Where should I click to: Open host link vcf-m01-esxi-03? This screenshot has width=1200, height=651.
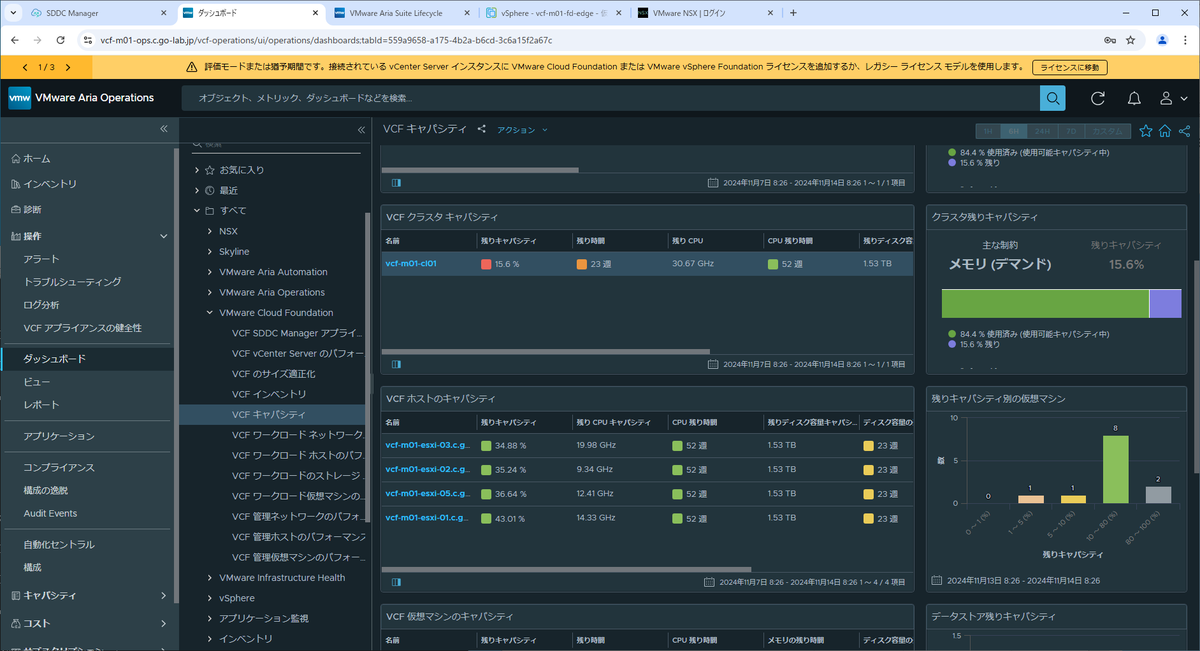(426, 445)
